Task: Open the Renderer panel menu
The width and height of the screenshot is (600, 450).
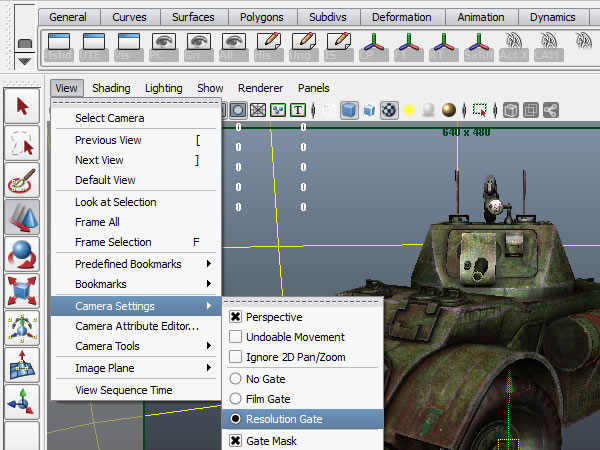Action: [260, 88]
